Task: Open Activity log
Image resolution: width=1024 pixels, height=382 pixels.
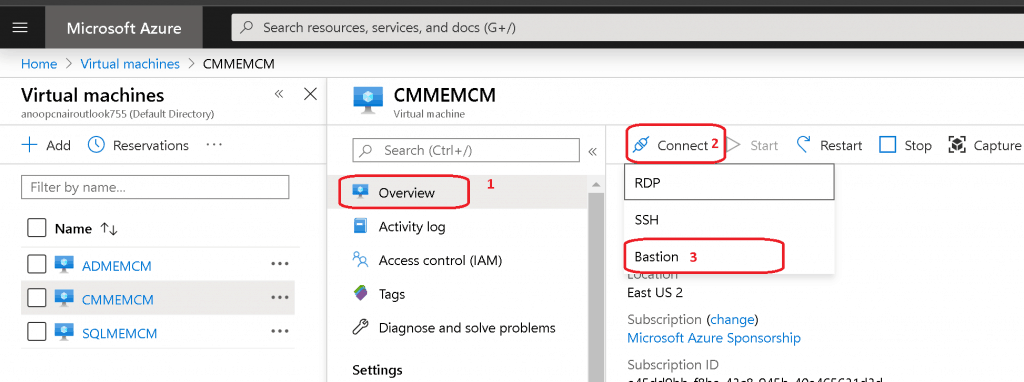Action: (x=412, y=227)
